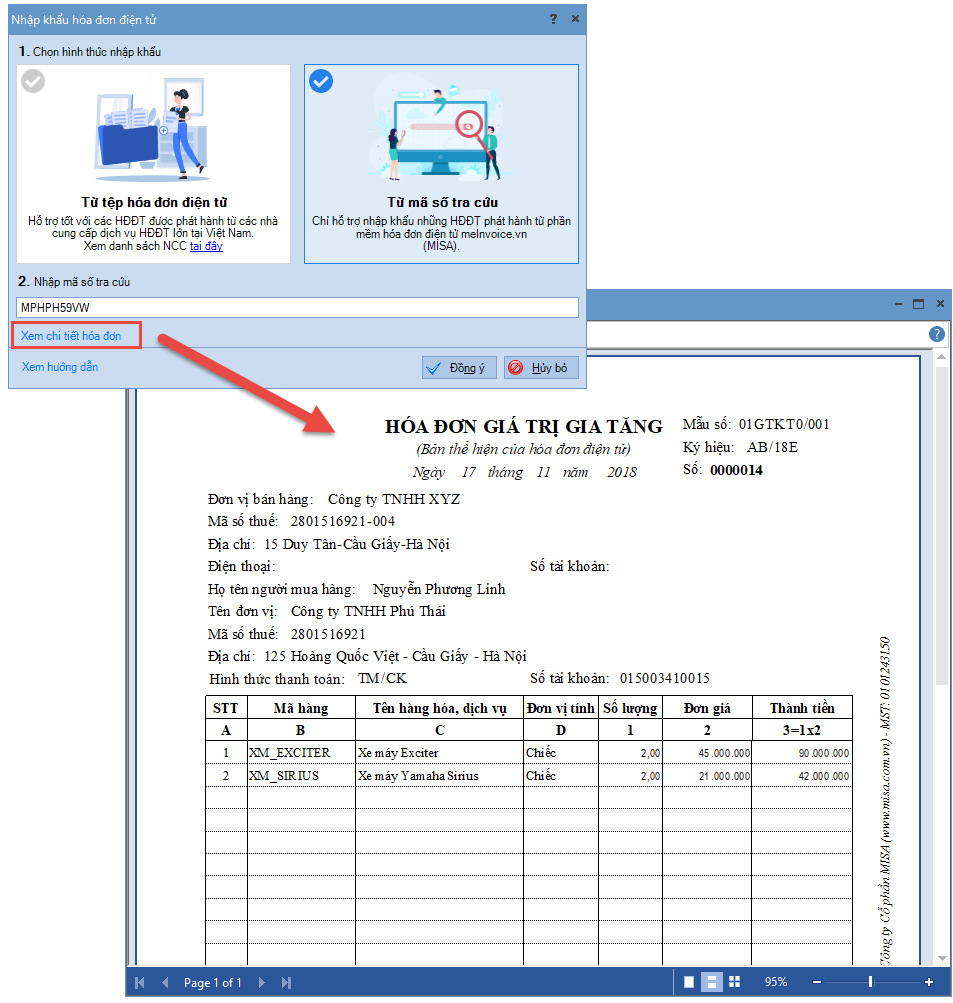Click the tax code 2801516921-004
Screen dimensions: 953x1003
click(x=342, y=521)
